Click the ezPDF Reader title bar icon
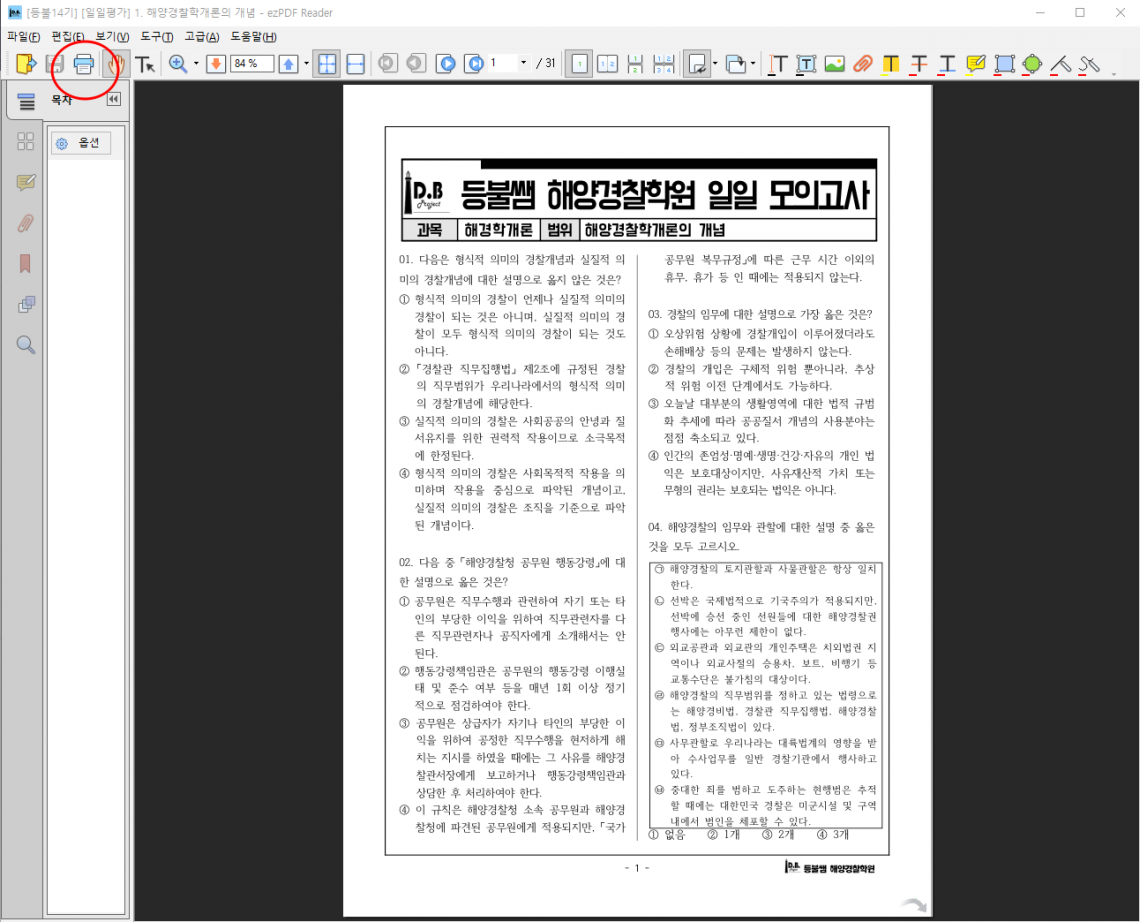1140x922 pixels. tap(15, 12)
